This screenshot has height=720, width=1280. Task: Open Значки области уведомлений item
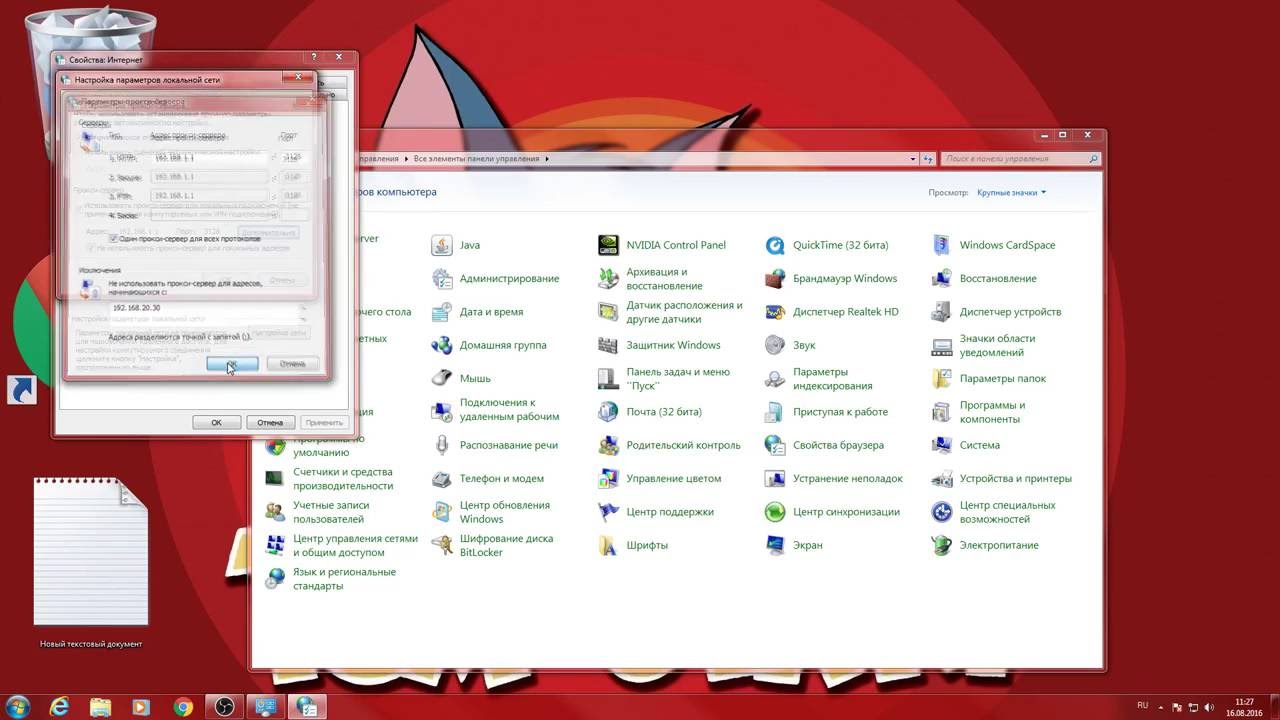984,345
